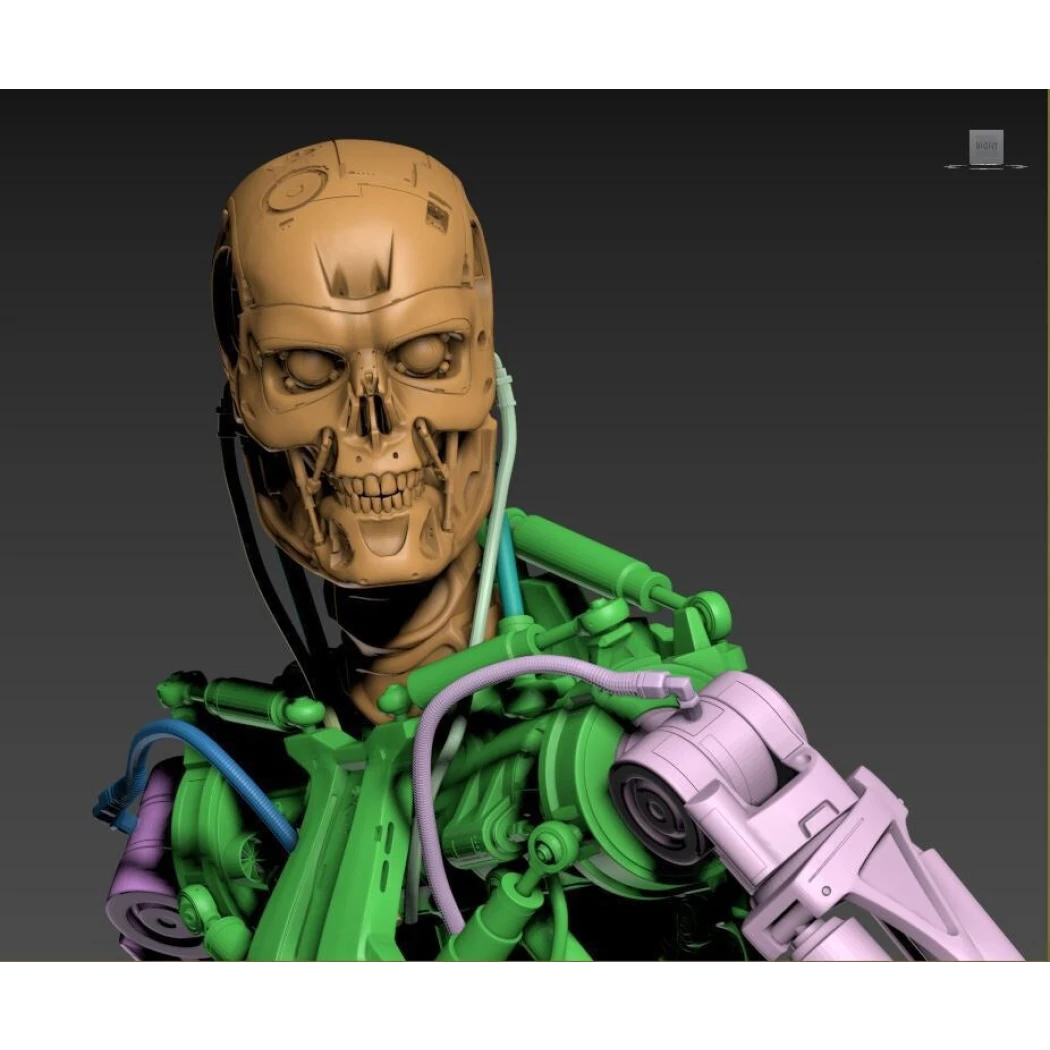Click the circular vent on the forehead

click(293, 186)
